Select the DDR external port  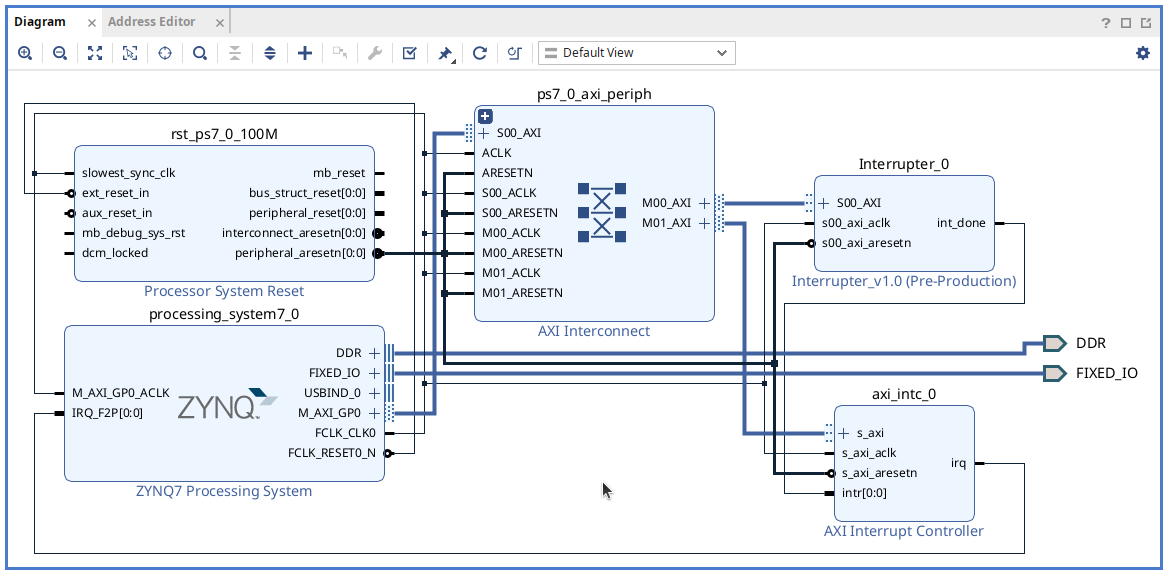click(1055, 343)
